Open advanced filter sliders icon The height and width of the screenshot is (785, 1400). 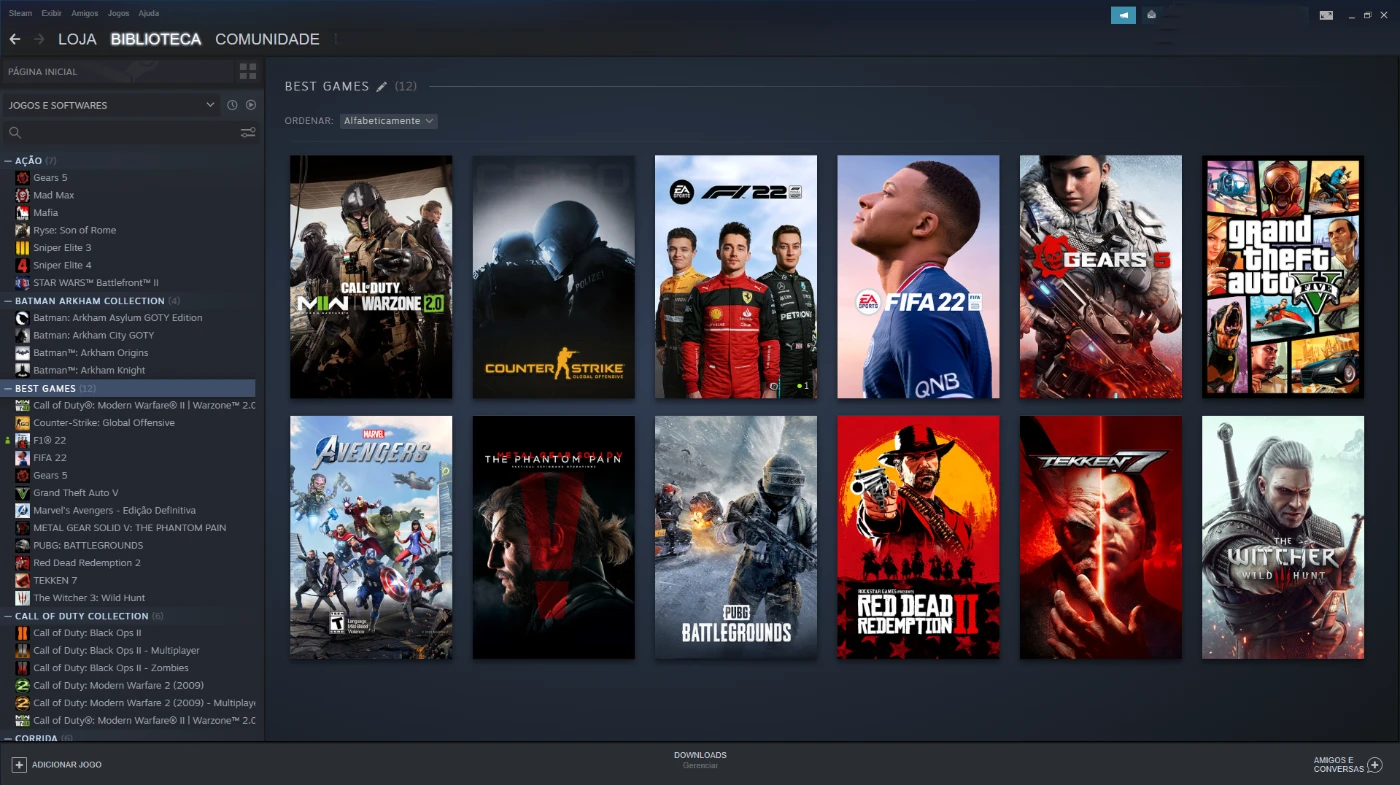pyautogui.click(x=248, y=132)
